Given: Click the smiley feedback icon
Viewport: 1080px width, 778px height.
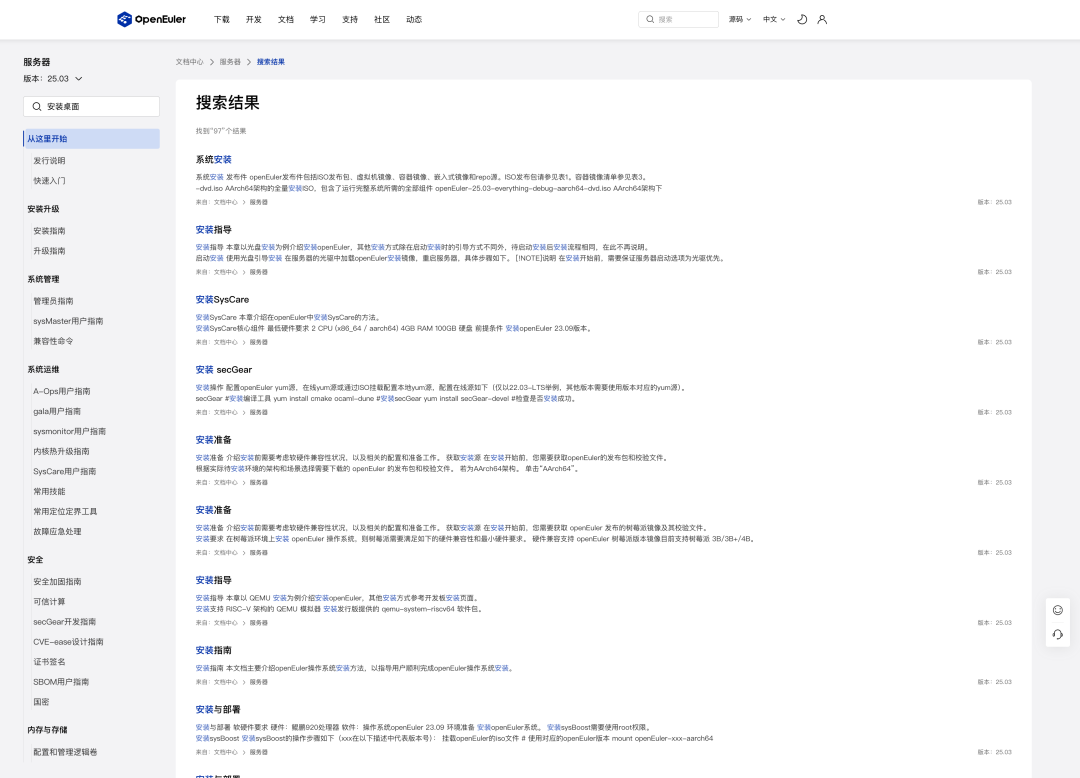Looking at the screenshot, I should [1058, 610].
